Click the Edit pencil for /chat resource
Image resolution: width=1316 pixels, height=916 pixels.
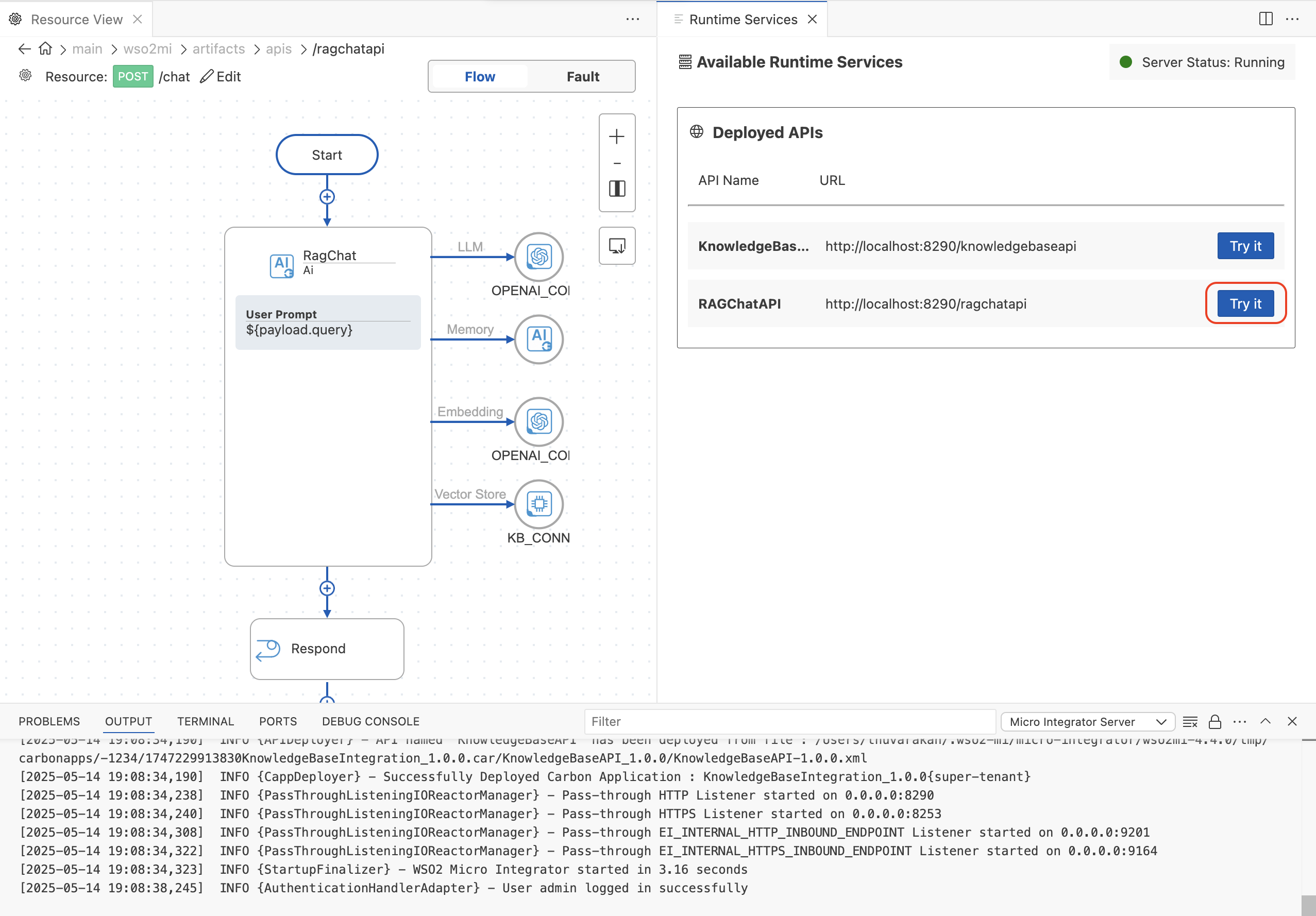[206, 76]
